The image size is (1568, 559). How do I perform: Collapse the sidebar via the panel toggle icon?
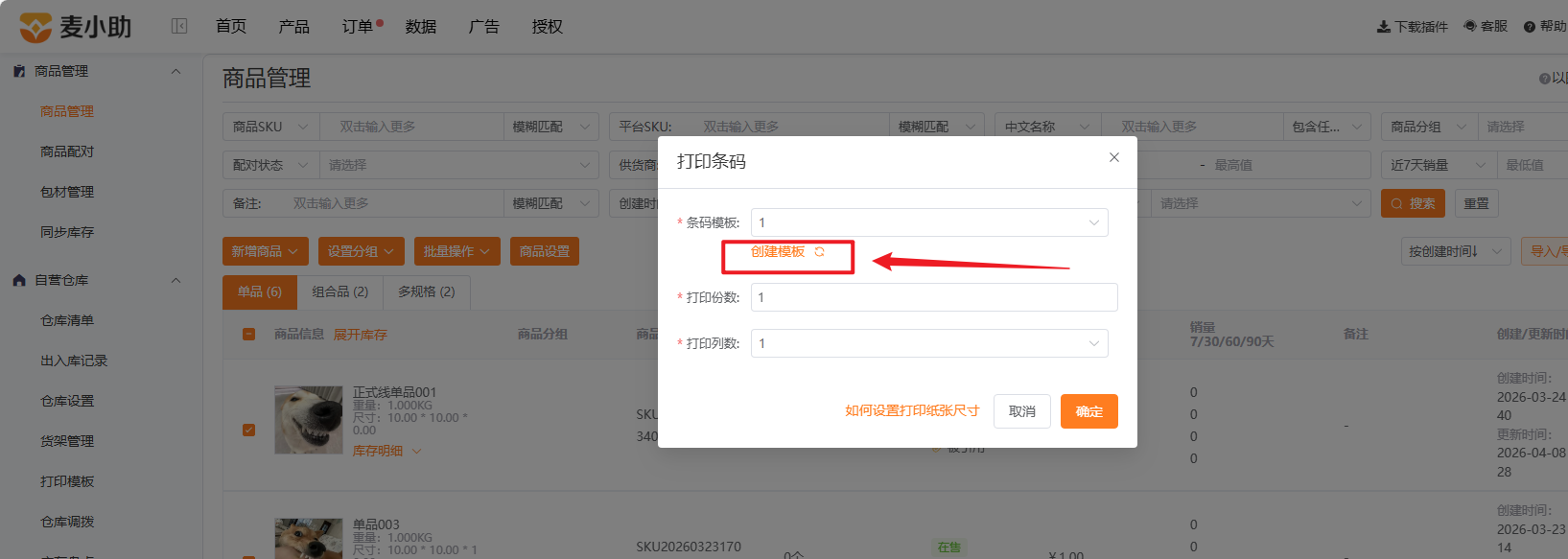[179, 26]
